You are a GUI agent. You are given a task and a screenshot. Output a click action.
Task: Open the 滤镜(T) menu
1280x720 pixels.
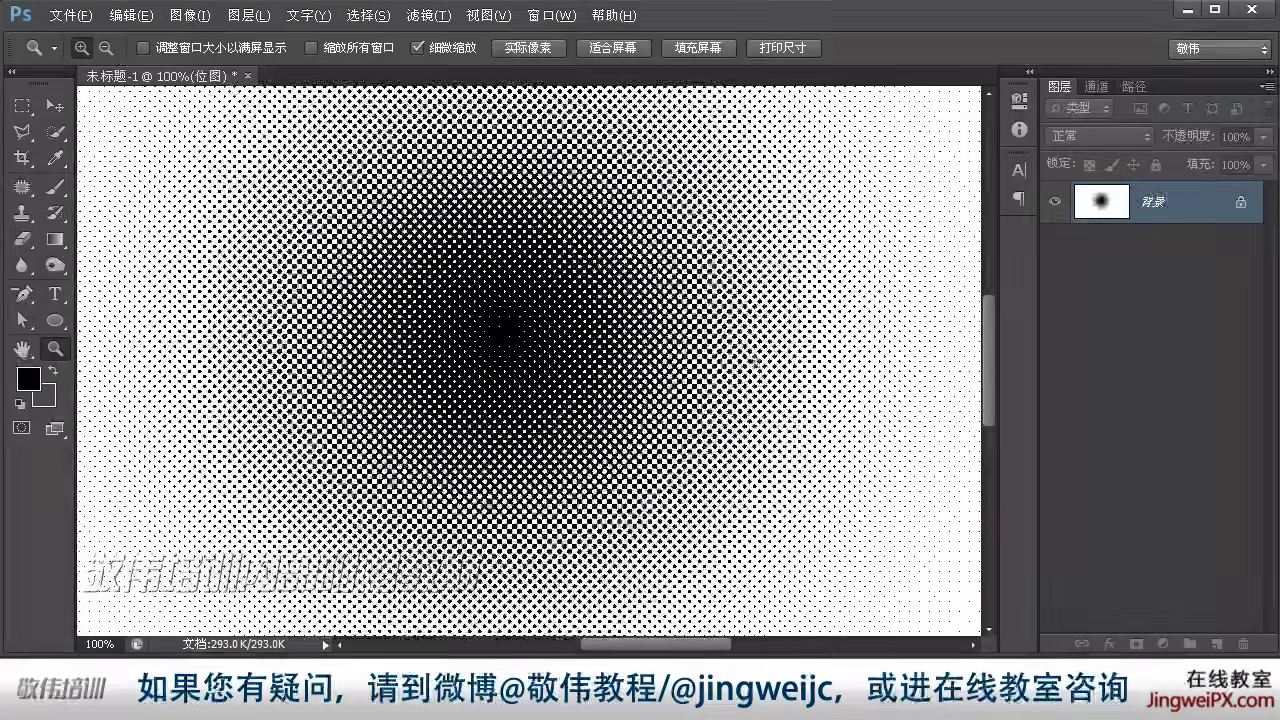(x=429, y=16)
